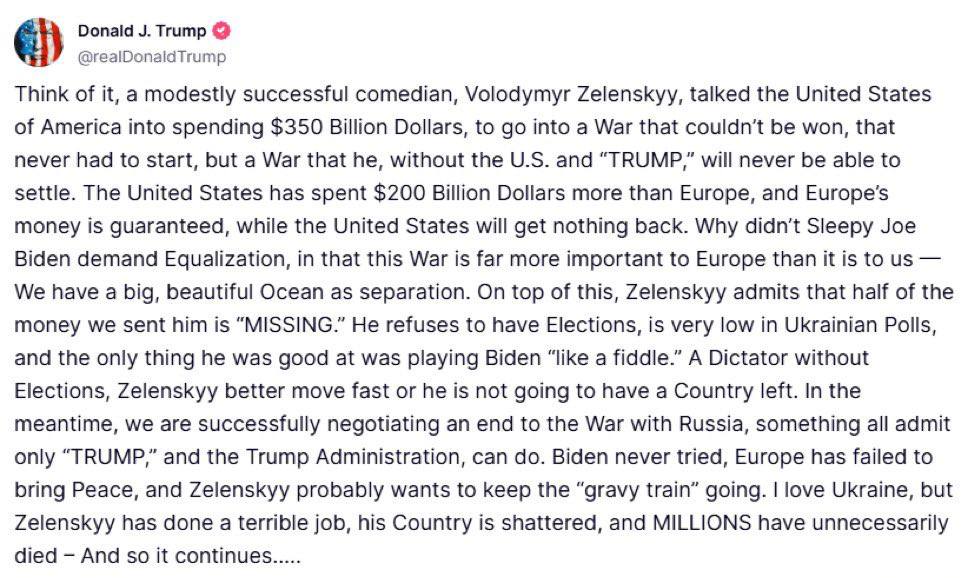Click the flag-themed profile avatar
This screenshot has width=968, height=578.
[x=38, y=42]
